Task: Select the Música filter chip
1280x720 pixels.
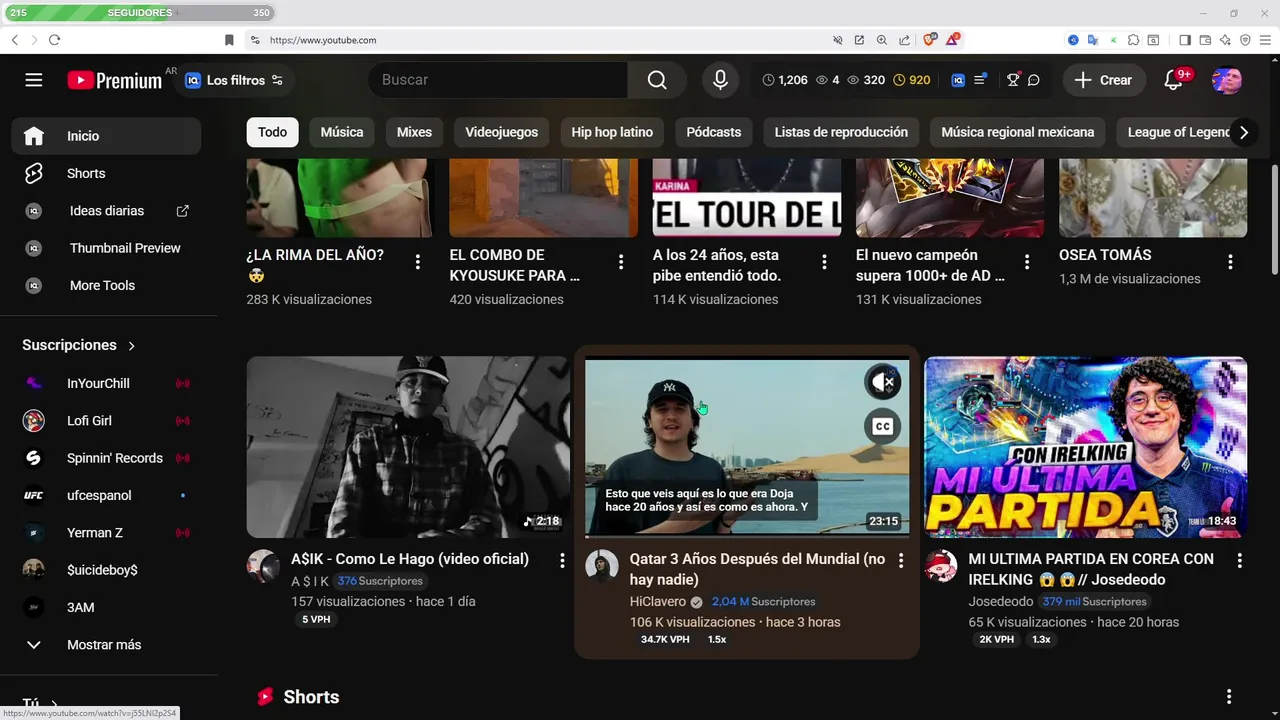Action: (x=342, y=132)
